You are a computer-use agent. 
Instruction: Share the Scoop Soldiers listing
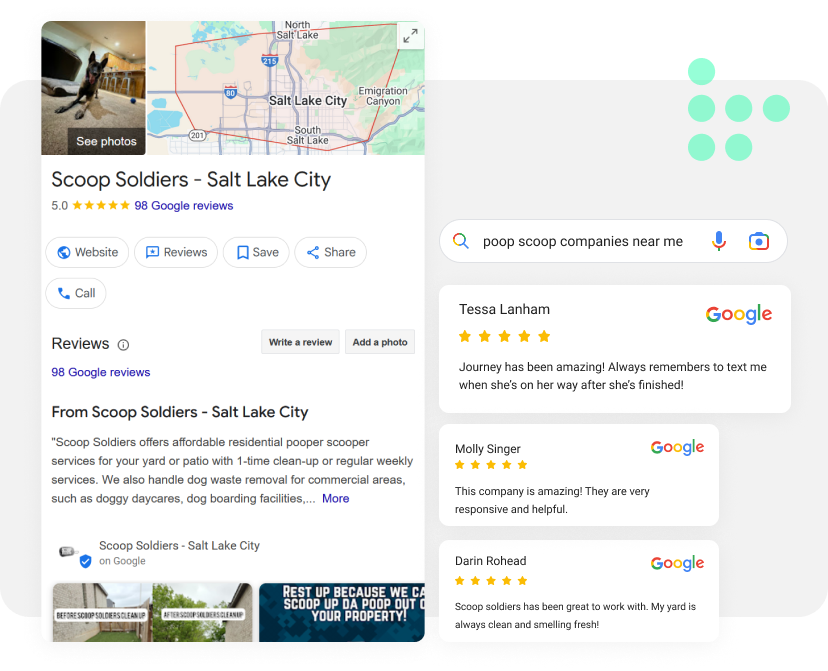click(x=331, y=252)
